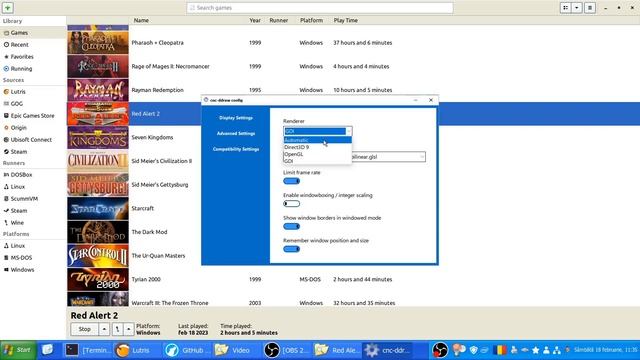Open view options dropdown arrow in Lutris header
Image resolution: width=640 pixels, height=360 pixels.
(x=576, y=7)
